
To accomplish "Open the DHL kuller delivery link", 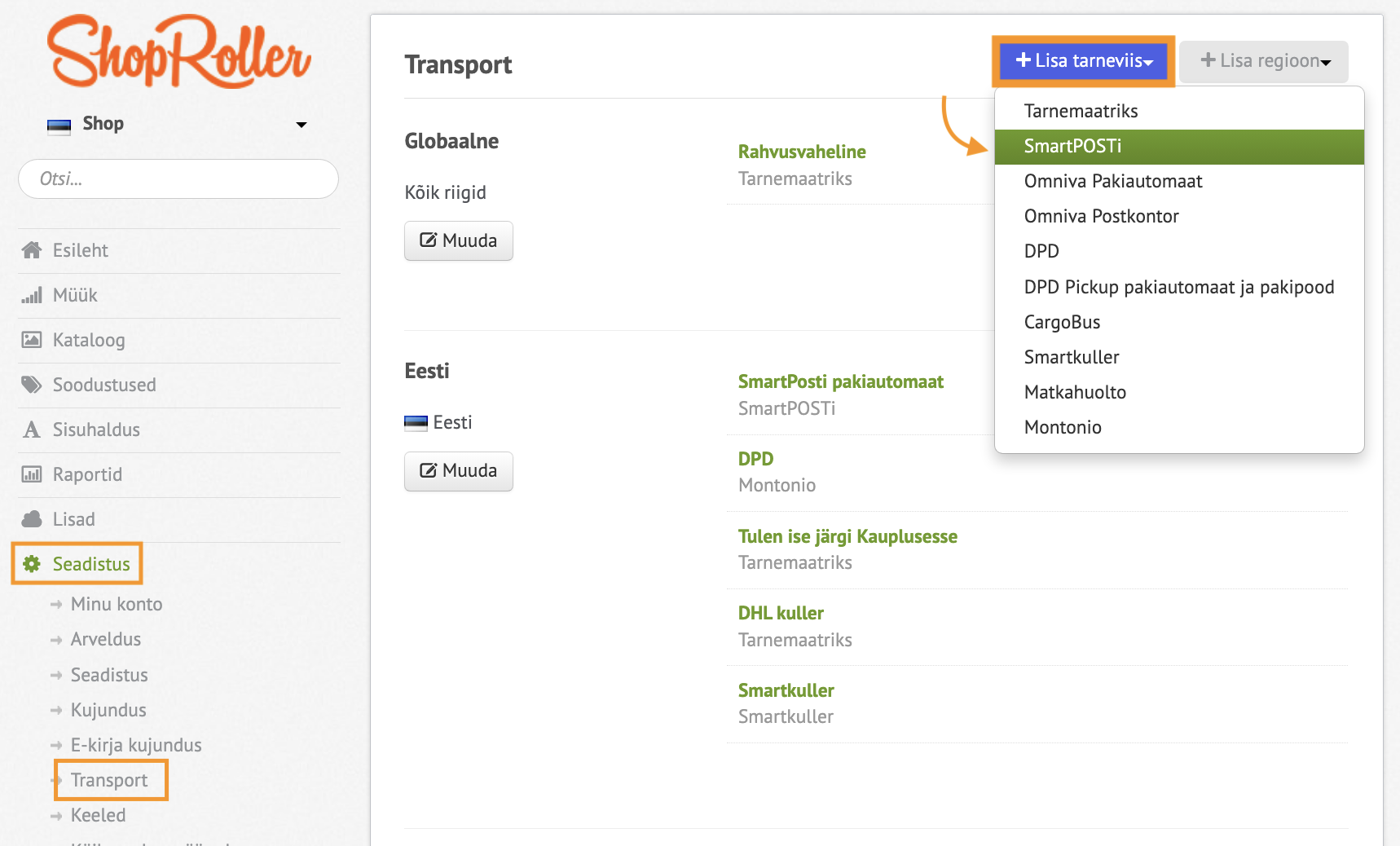I will click(x=780, y=613).
